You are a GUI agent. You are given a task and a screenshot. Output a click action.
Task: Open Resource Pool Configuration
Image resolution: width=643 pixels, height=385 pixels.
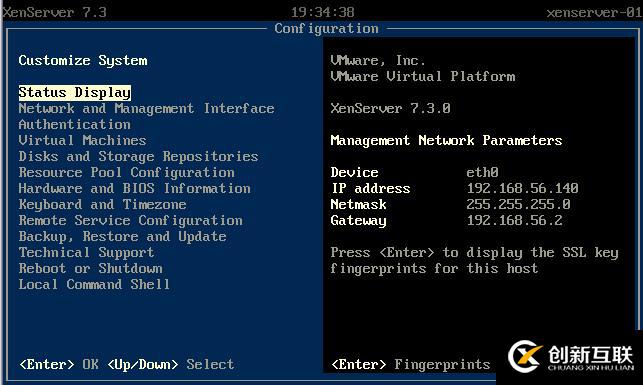point(127,173)
